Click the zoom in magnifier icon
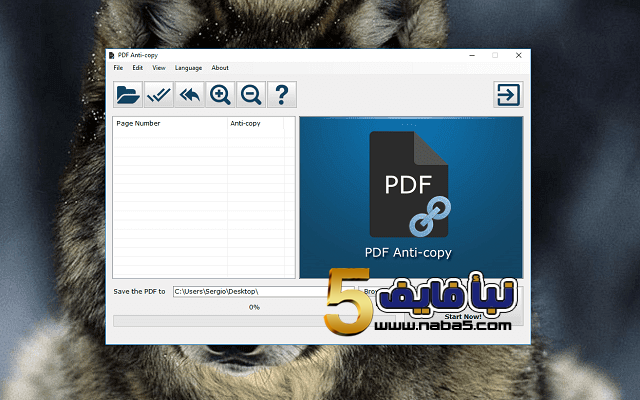 click(220, 95)
